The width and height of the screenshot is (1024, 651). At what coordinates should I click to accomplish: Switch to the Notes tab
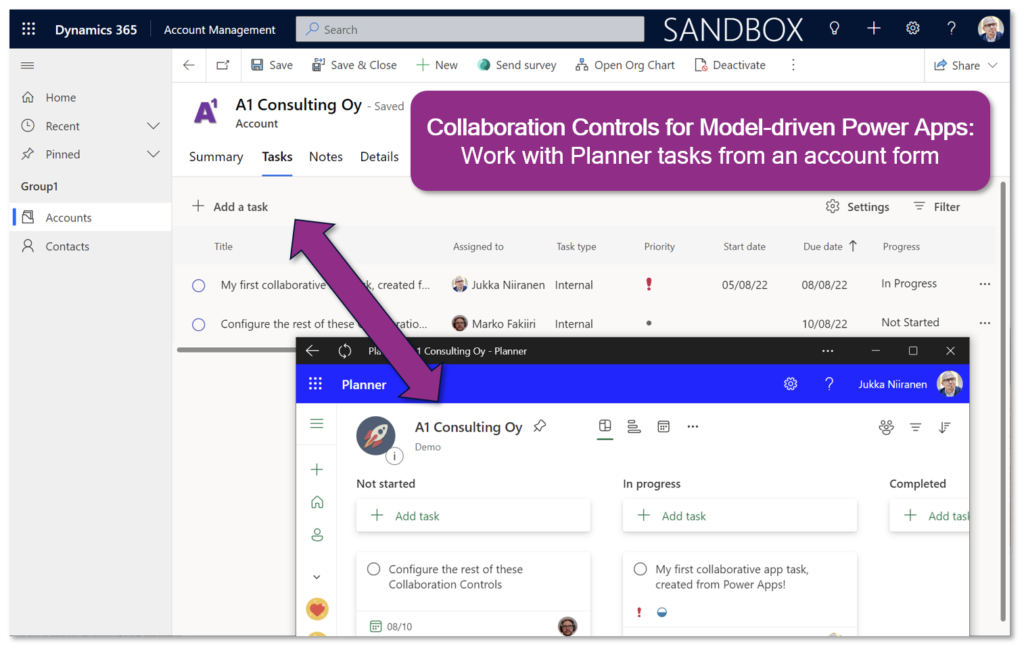[x=326, y=157]
